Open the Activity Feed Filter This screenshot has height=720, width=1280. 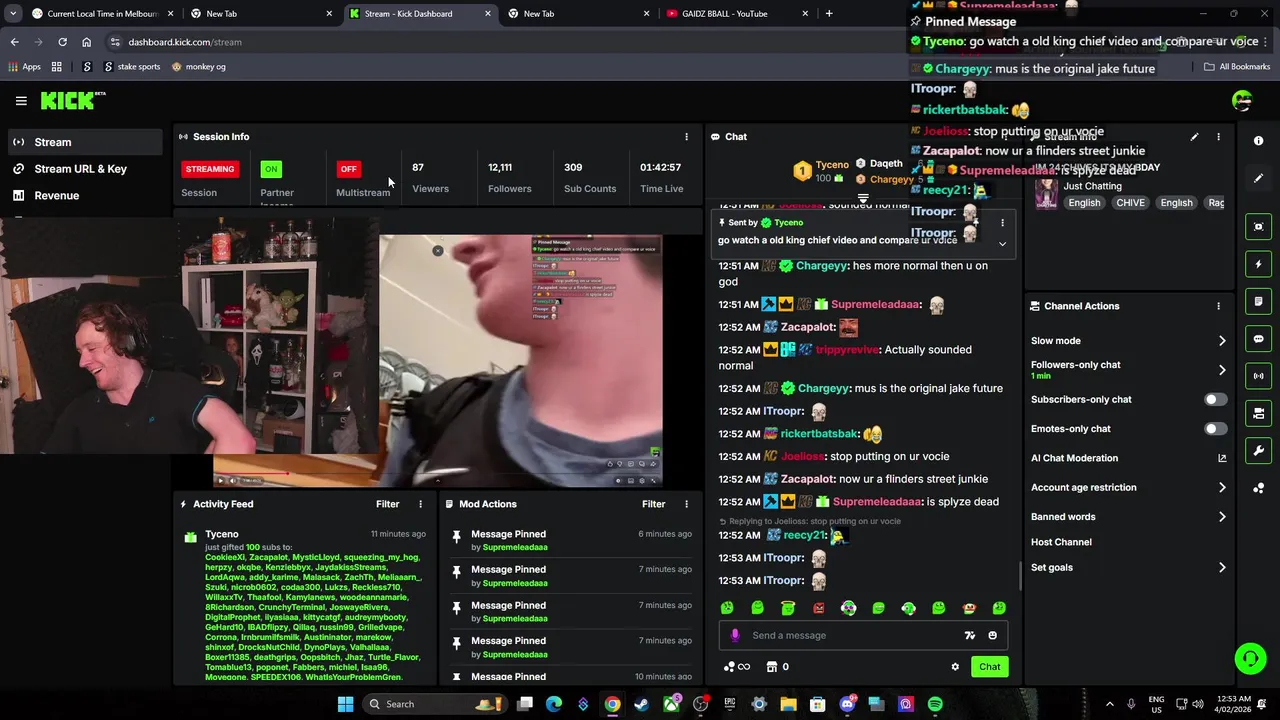coord(387,504)
